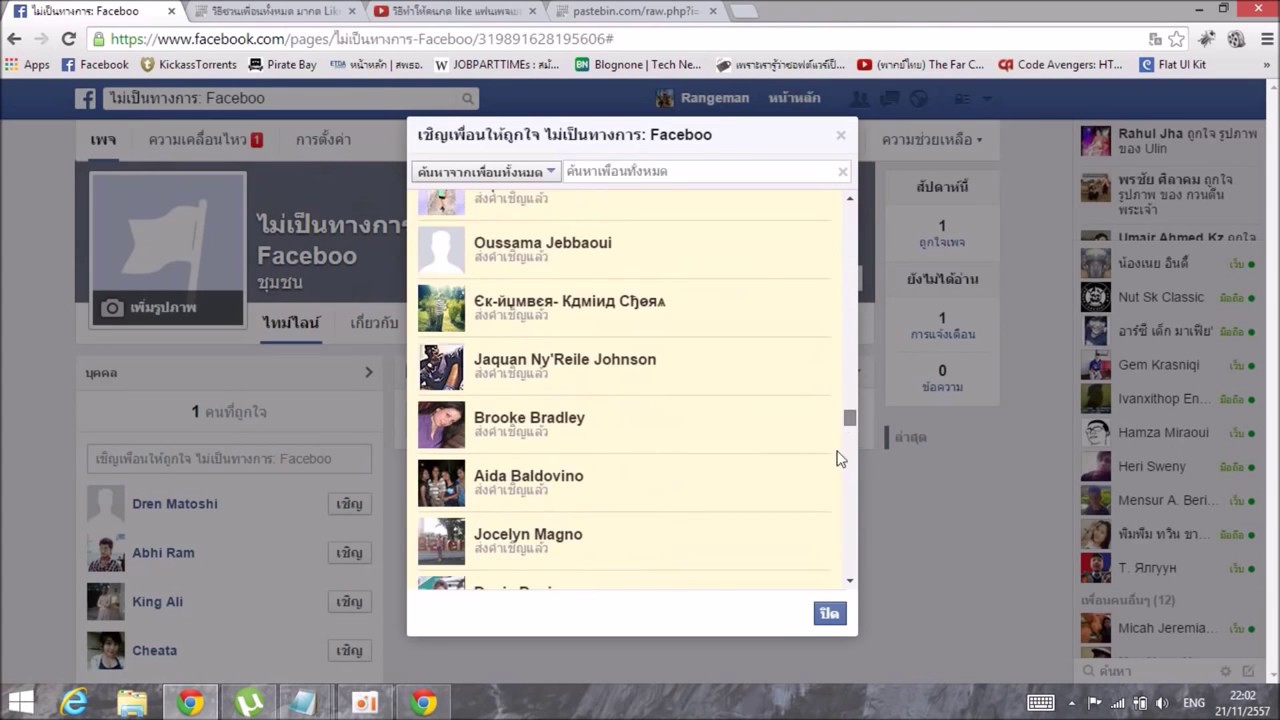Click the Facebook search magnifier icon
Image resolution: width=1280 pixels, height=720 pixels.
click(x=467, y=99)
